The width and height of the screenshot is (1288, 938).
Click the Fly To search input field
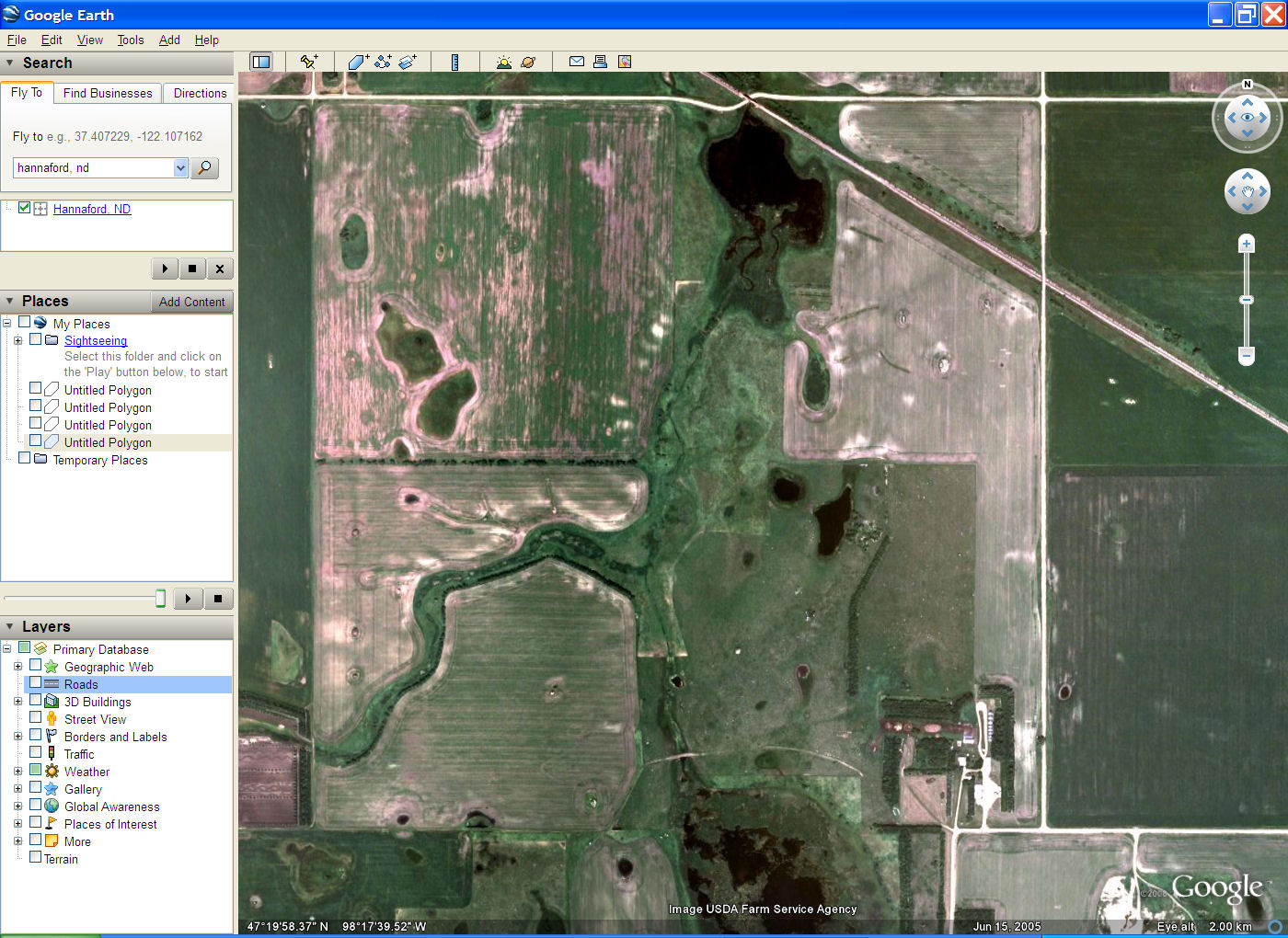93,167
